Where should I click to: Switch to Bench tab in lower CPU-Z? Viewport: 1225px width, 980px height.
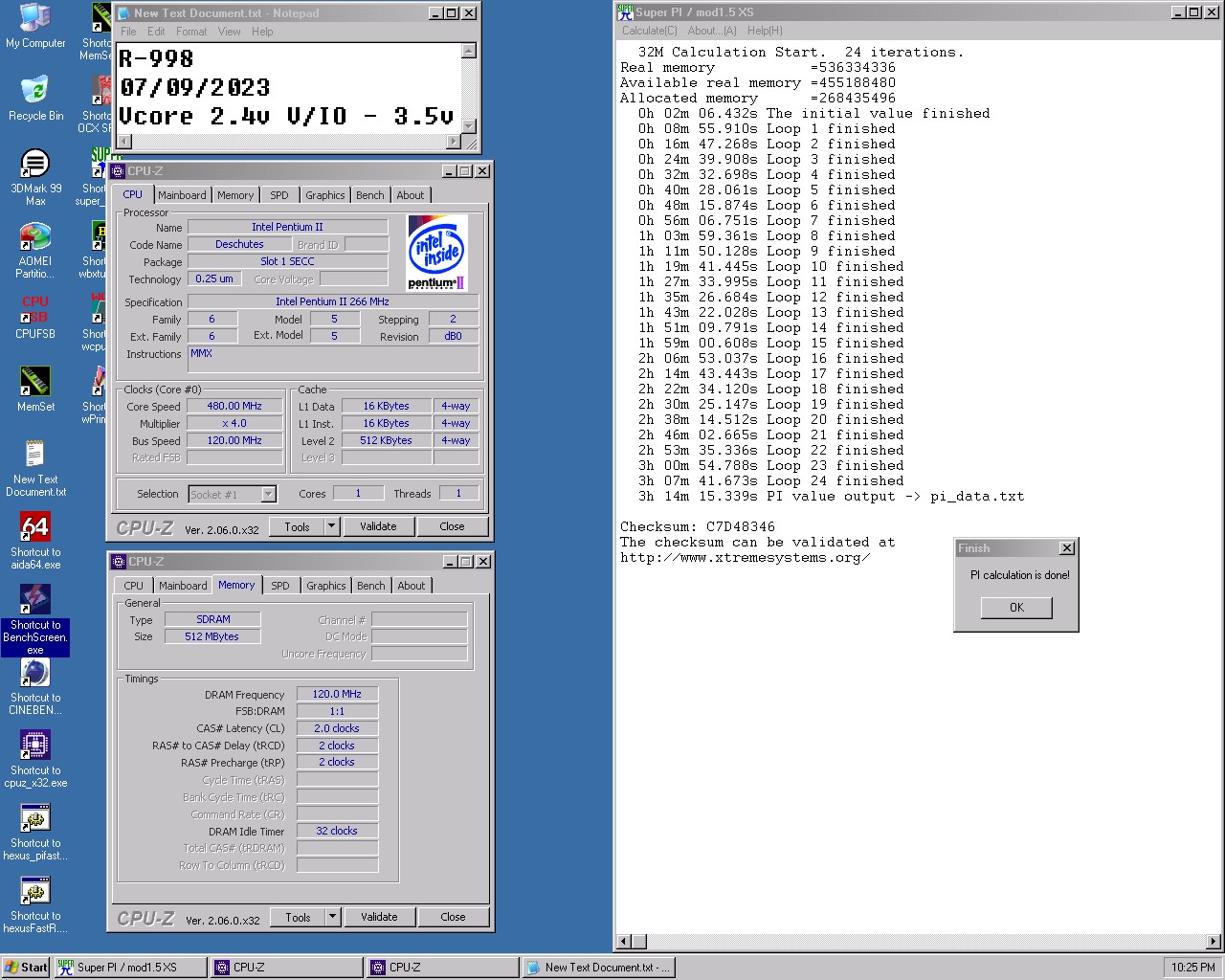point(371,586)
